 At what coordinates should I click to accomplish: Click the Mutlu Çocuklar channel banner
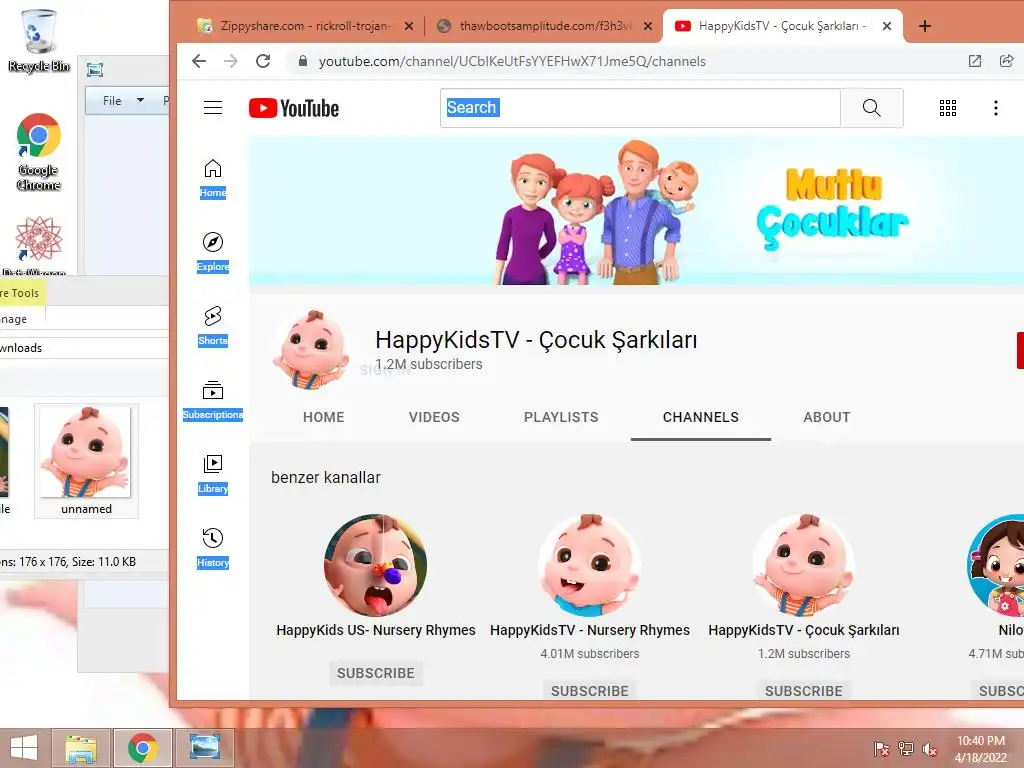(x=636, y=211)
